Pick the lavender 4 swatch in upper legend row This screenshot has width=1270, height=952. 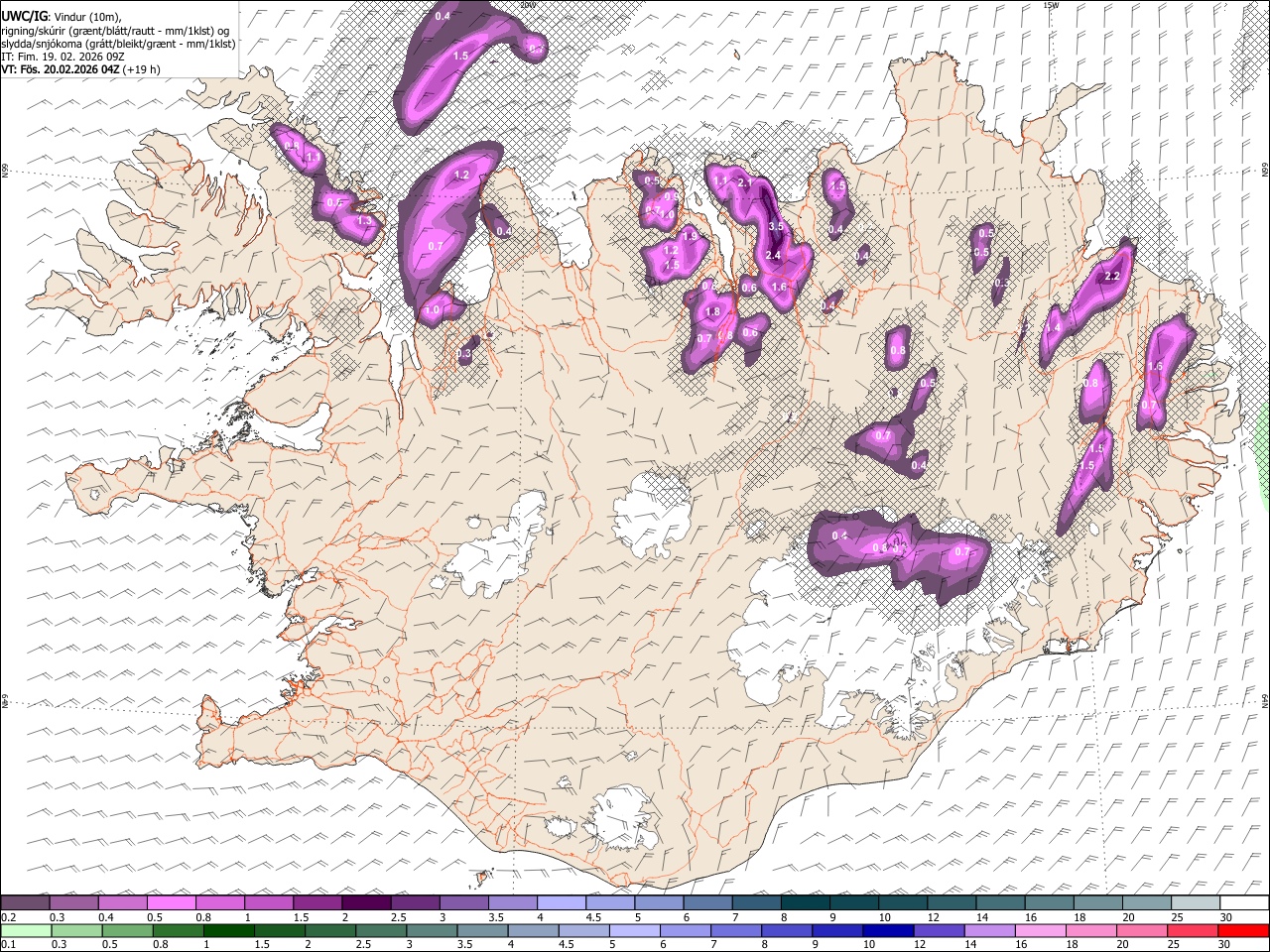coord(562,902)
